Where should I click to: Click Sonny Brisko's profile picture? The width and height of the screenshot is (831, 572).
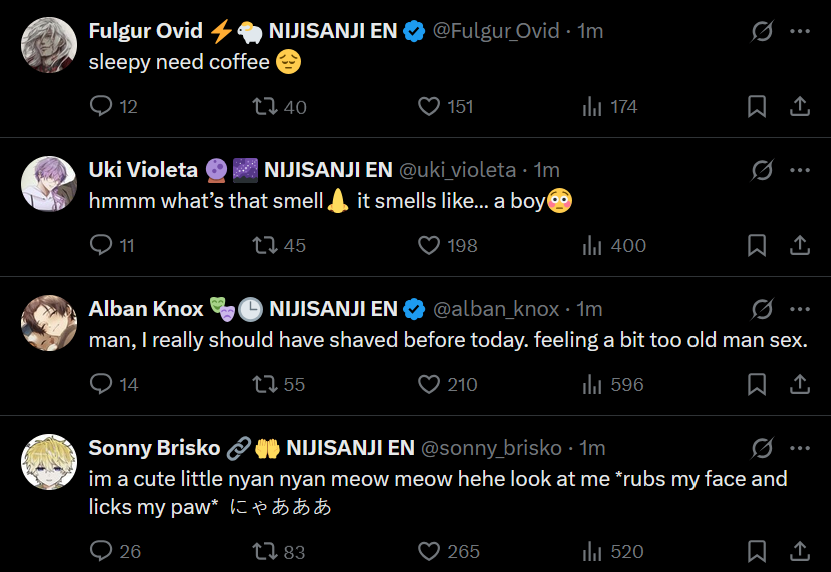[x=49, y=462]
